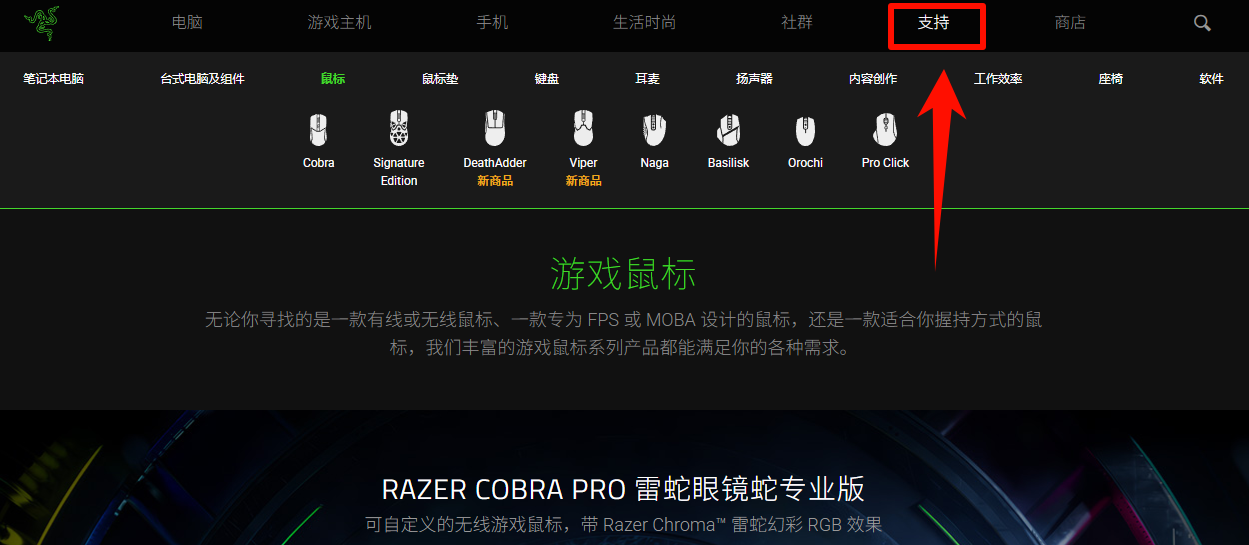The width and height of the screenshot is (1249, 545).
Task: Choose the Basilisk mouse icon
Action: pos(728,129)
